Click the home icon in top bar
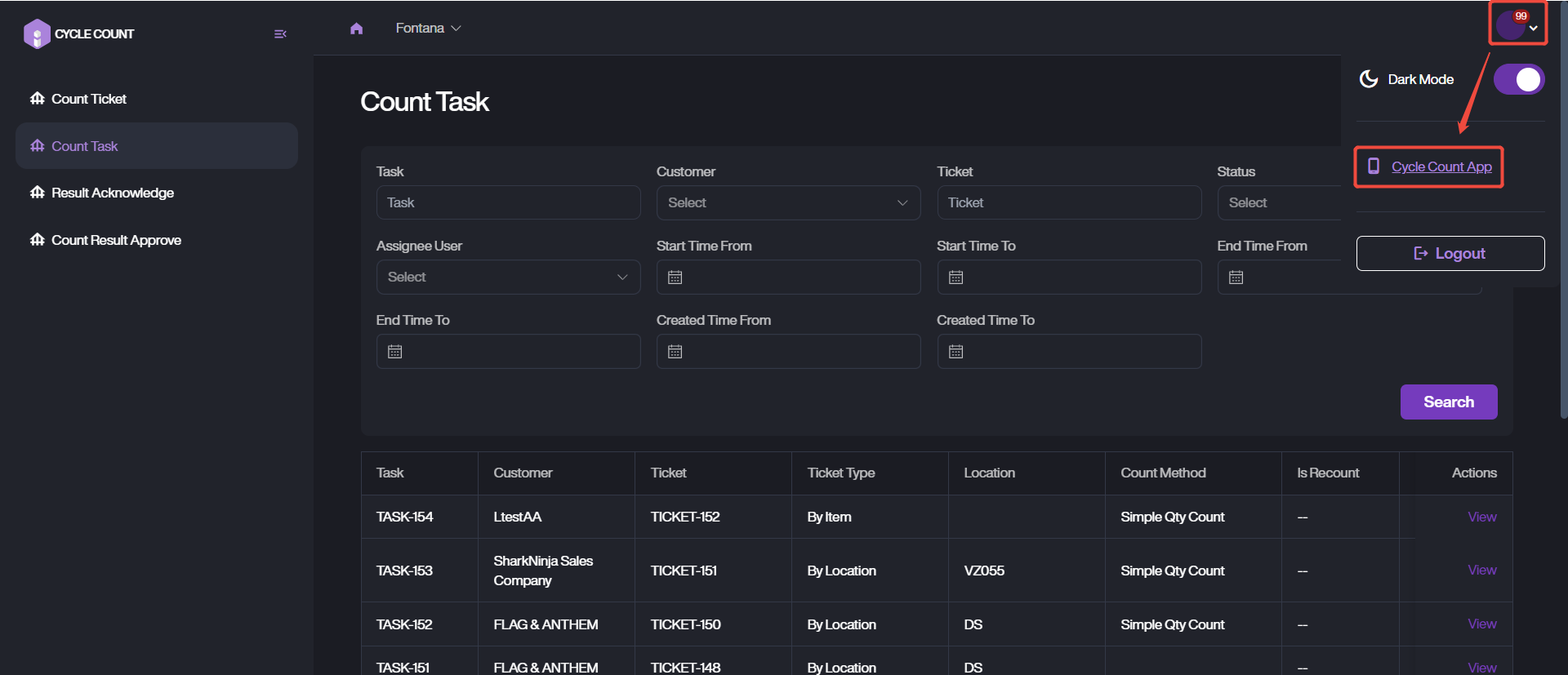Image resolution: width=1568 pixels, height=675 pixels. click(x=356, y=29)
